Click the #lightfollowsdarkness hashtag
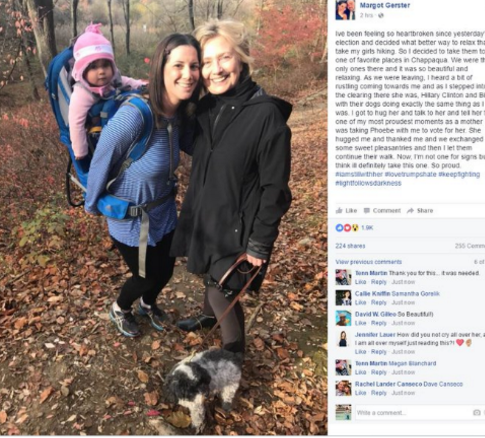 [x=368, y=183]
